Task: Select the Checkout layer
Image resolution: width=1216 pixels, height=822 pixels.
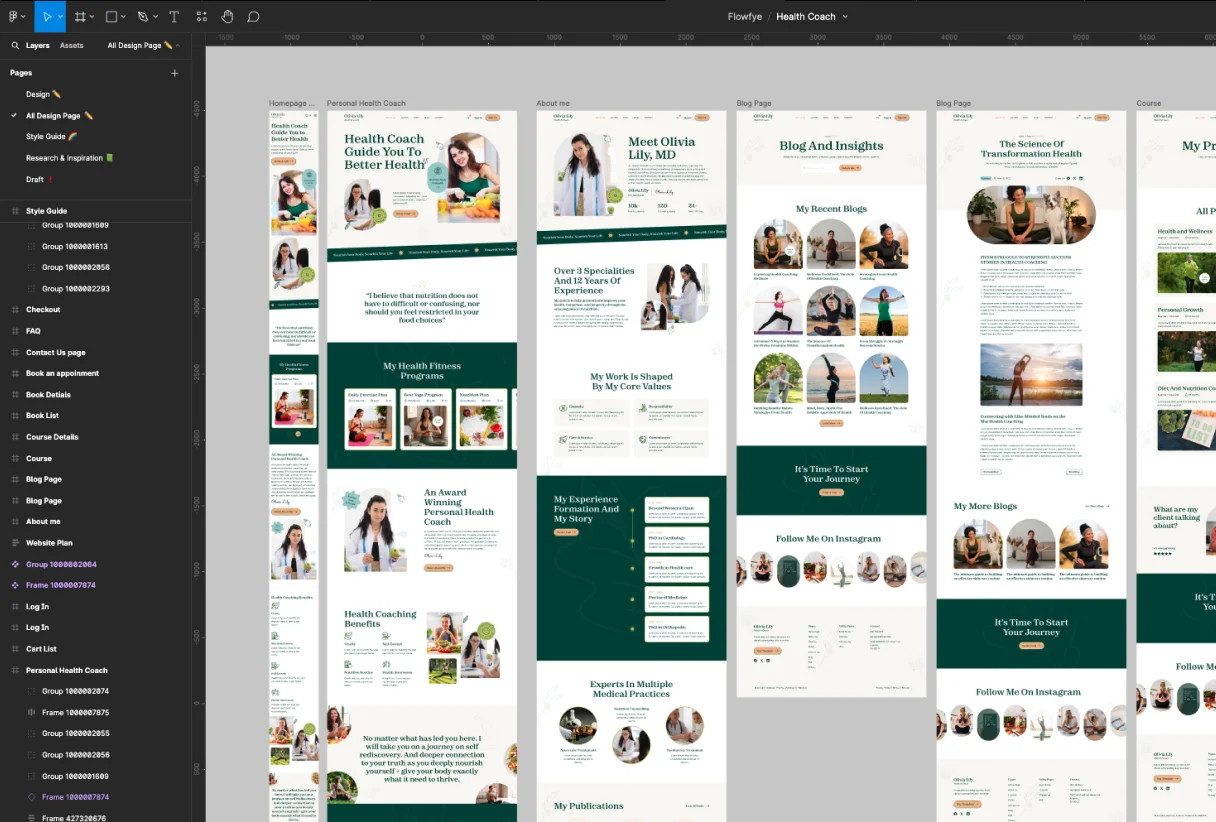Action: tap(43, 310)
